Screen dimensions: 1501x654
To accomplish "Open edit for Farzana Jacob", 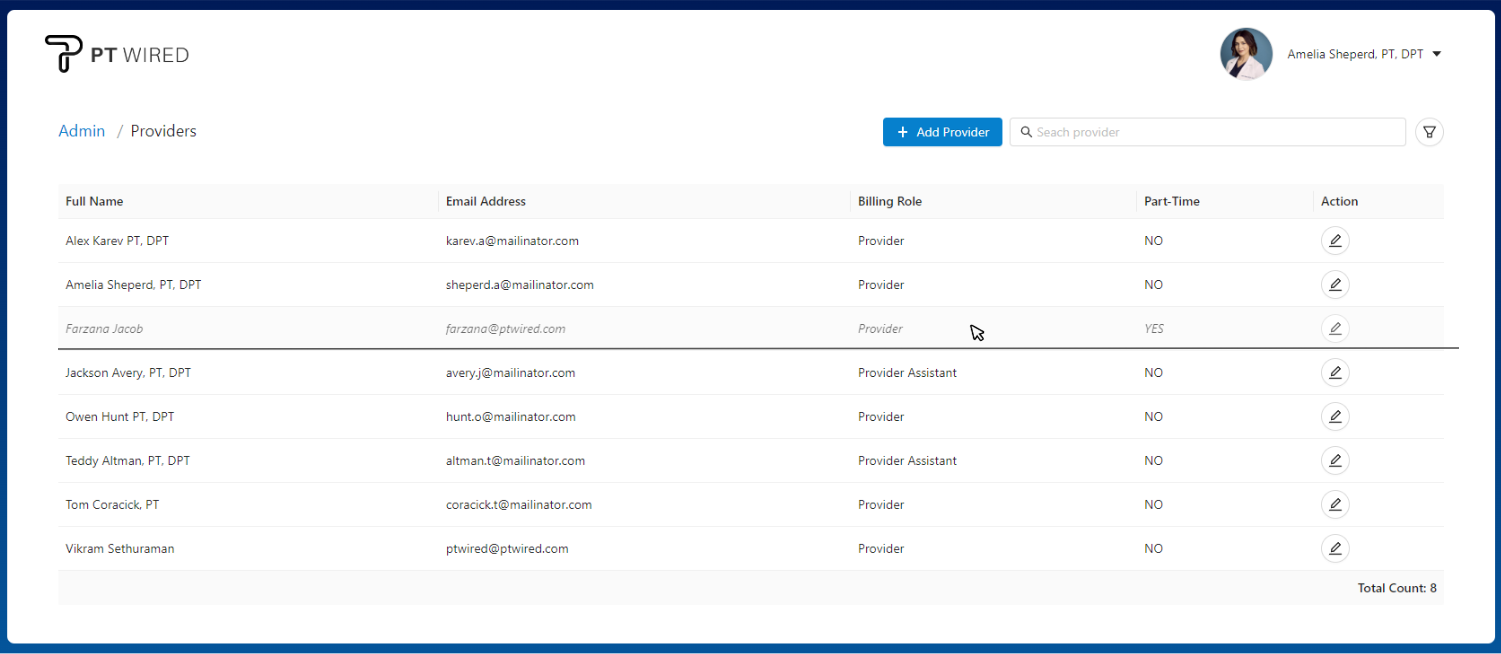I will click(1334, 329).
